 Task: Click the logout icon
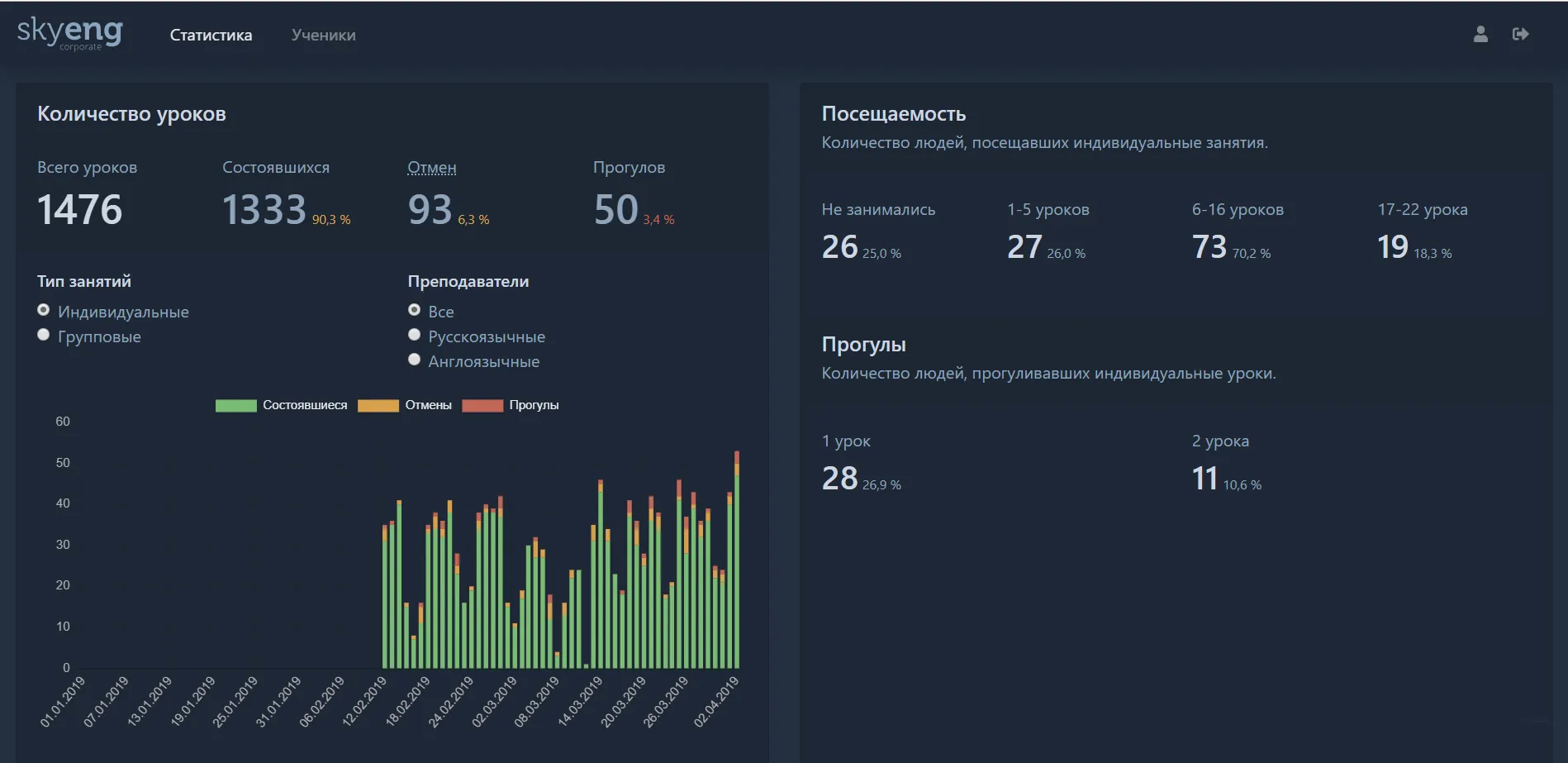pyautogui.click(x=1520, y=34)
